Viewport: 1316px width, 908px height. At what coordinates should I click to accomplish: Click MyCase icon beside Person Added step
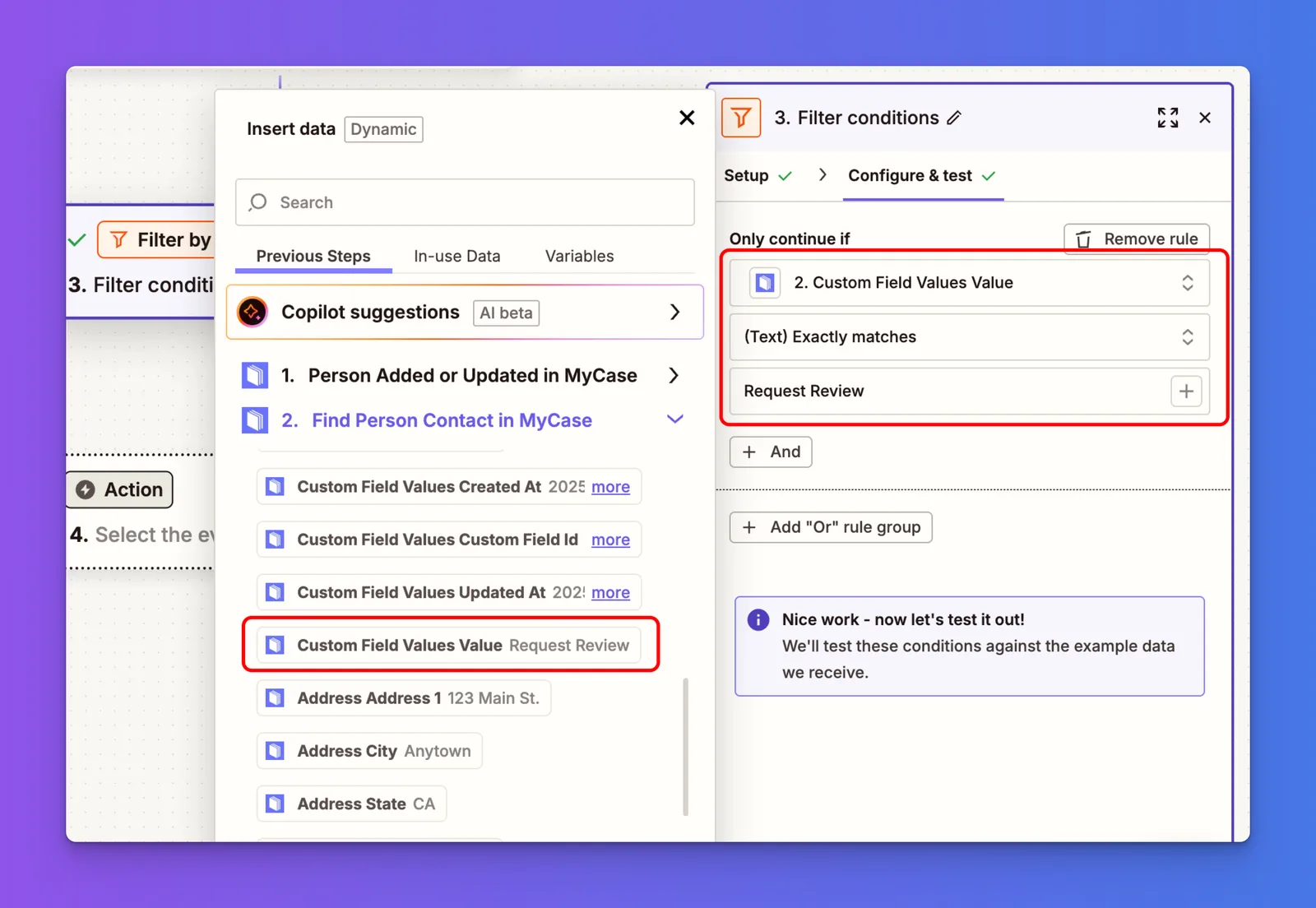(x=255, y=376)
